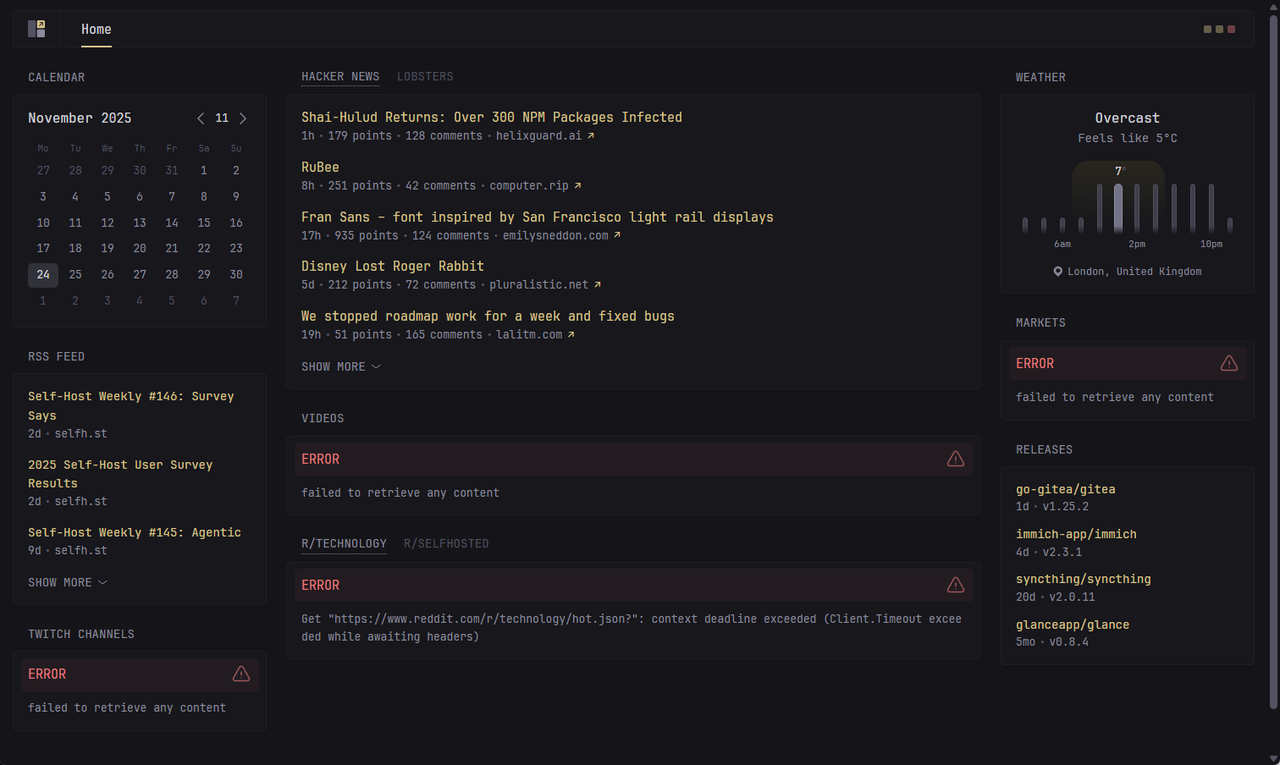
Task: Open the RuBee article
Action: coord(320,167)
